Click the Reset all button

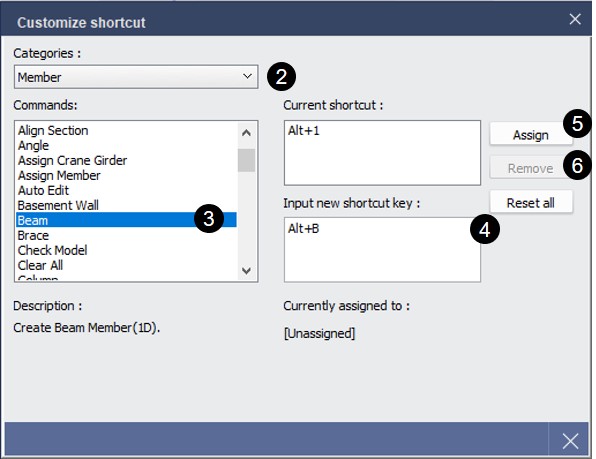[531, 203]
